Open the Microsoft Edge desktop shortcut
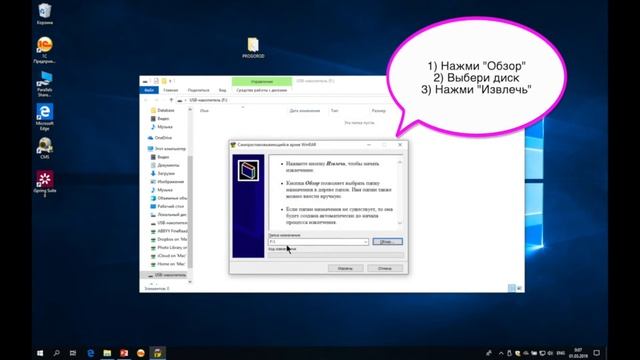640x360 pixels. pos(44,117)
